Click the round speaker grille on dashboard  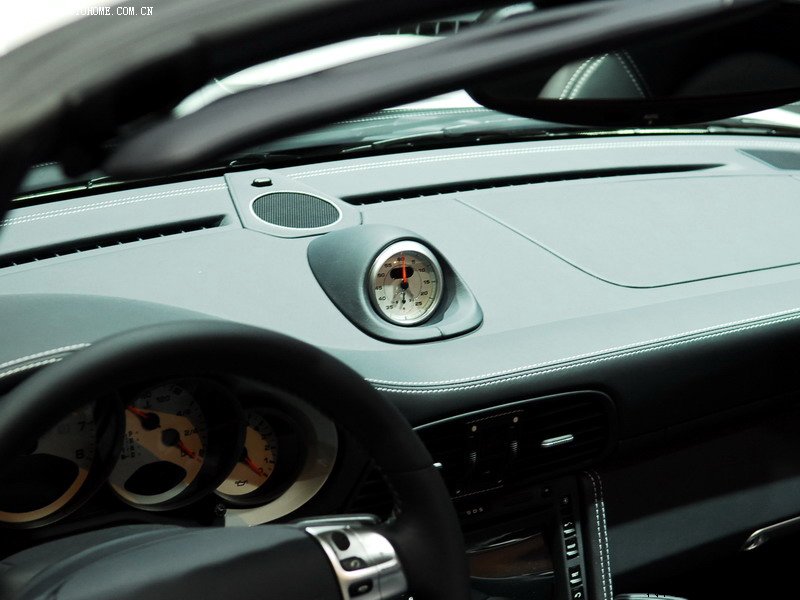[295, 210]
